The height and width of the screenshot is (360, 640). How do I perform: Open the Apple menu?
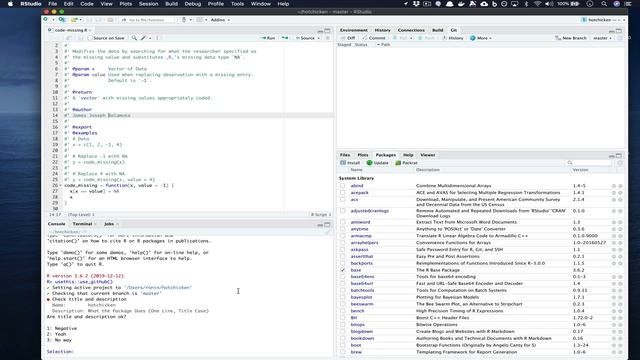pyautogui.click(x=10, y=4)
